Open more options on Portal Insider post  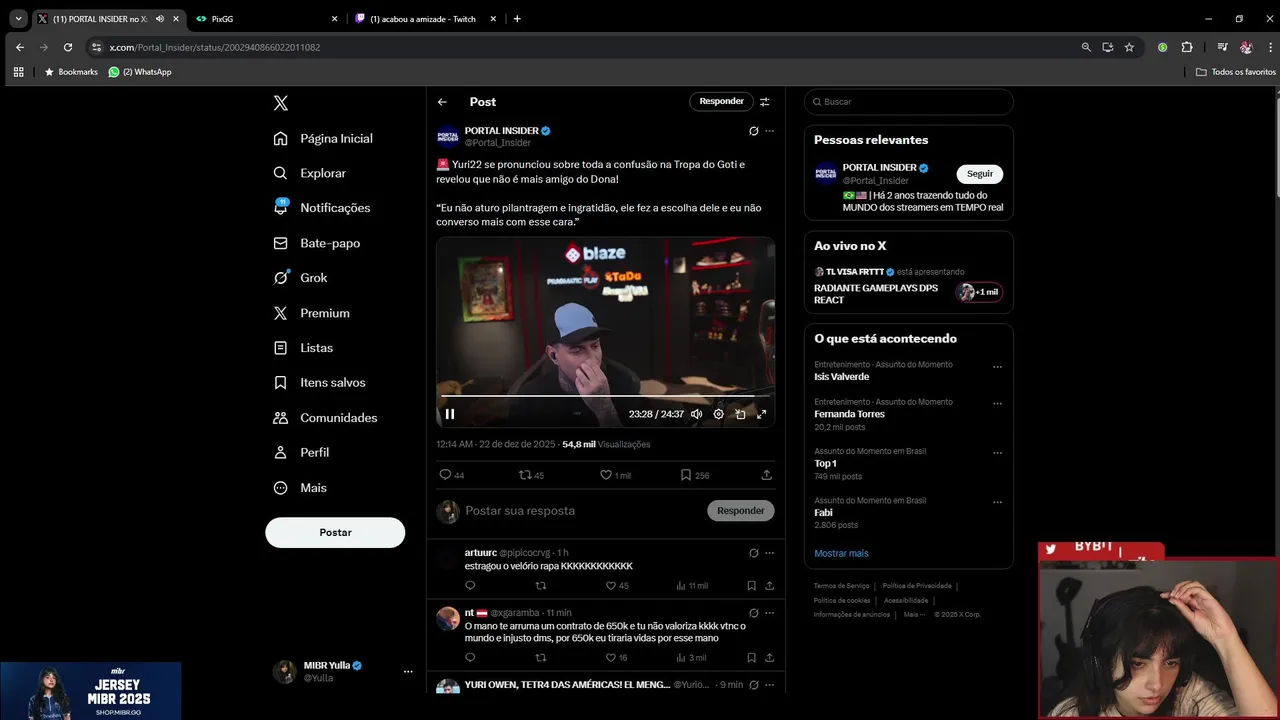click(769, 131)
